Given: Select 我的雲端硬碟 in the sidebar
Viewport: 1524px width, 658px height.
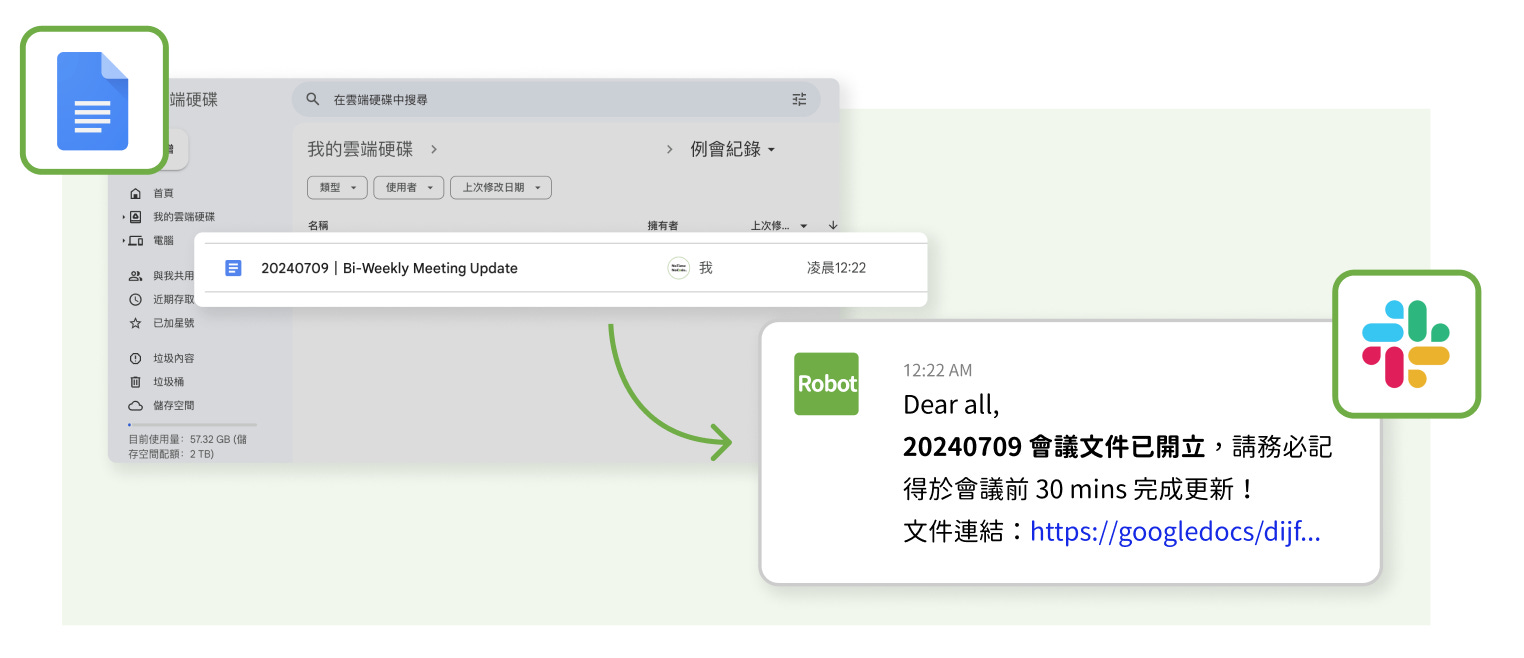Looking at the screenshot, I should [x=184, y=217].
